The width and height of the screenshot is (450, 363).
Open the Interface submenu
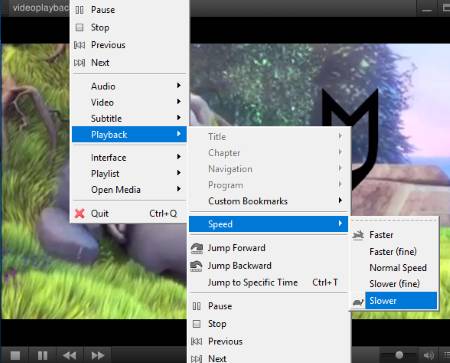coord(129,157)
